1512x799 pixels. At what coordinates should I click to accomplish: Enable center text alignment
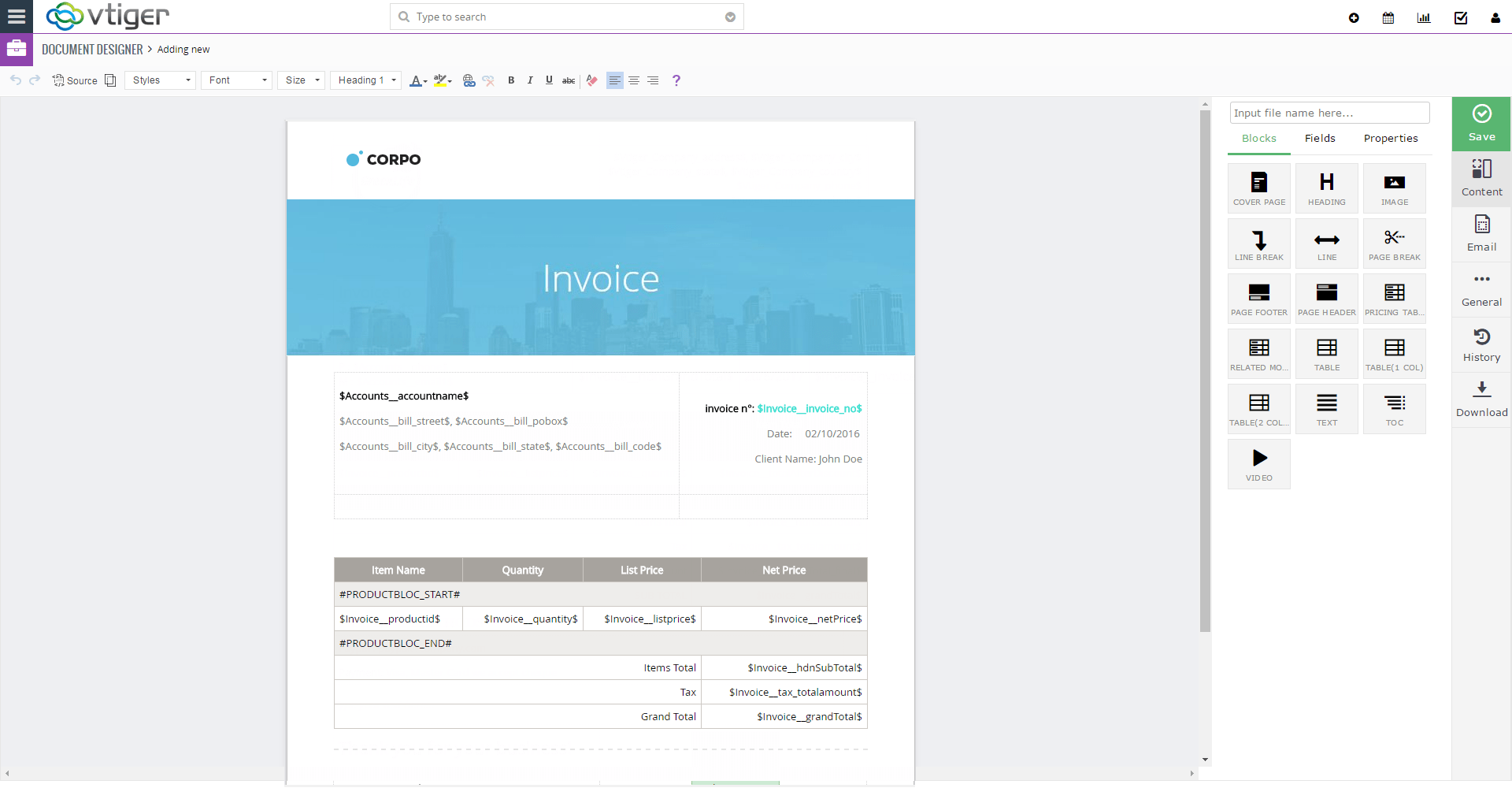click(634, 80)
